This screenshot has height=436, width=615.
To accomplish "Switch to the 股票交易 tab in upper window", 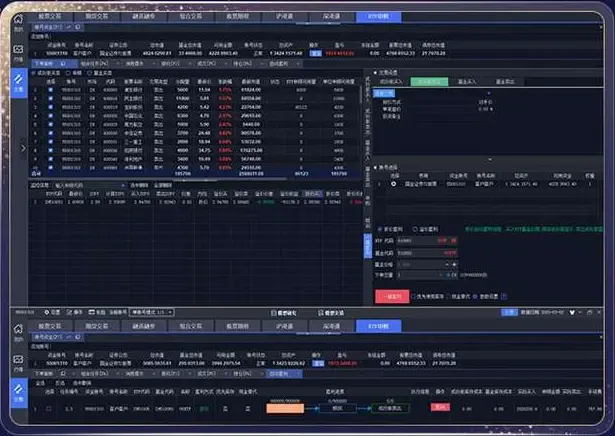I will tap(50, 16).
